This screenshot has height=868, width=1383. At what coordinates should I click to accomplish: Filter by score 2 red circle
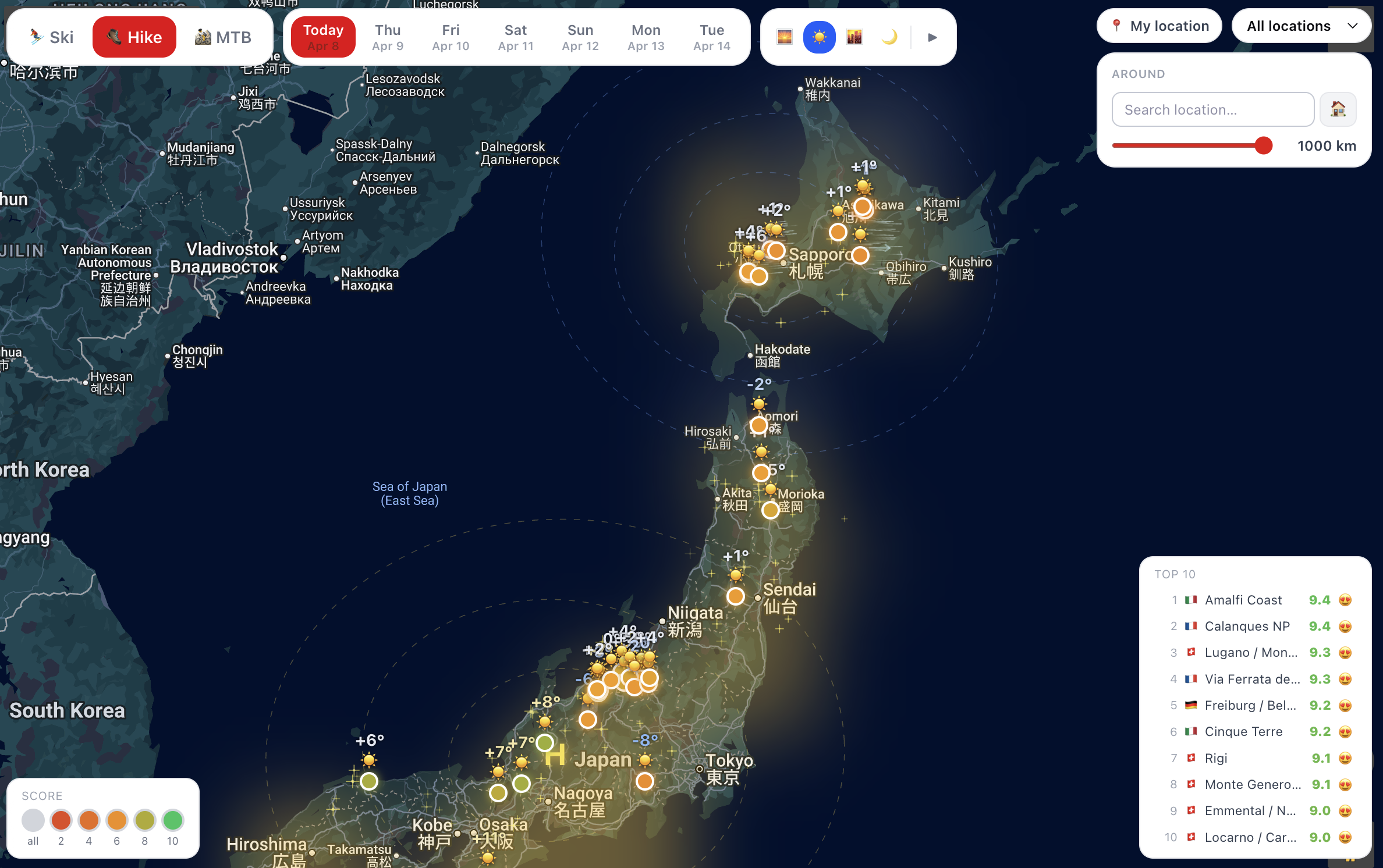(61, 820)
